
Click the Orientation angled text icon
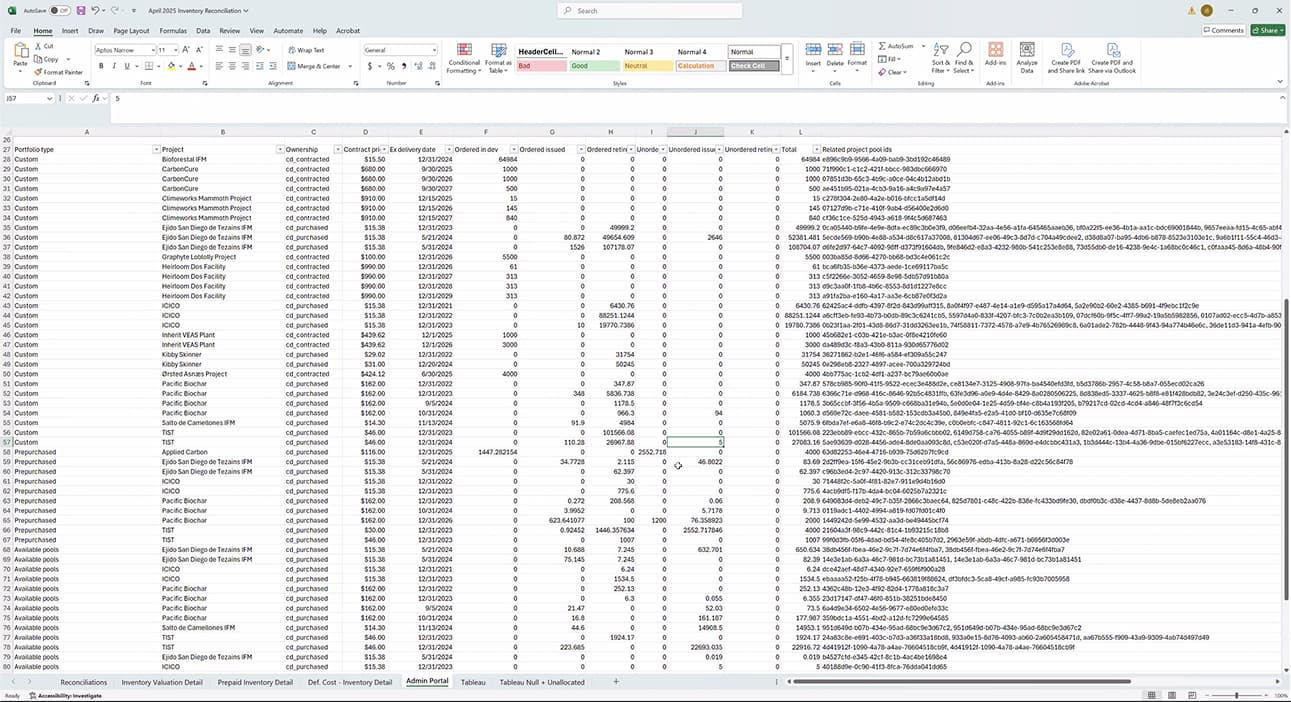click(x=261, y=50)
